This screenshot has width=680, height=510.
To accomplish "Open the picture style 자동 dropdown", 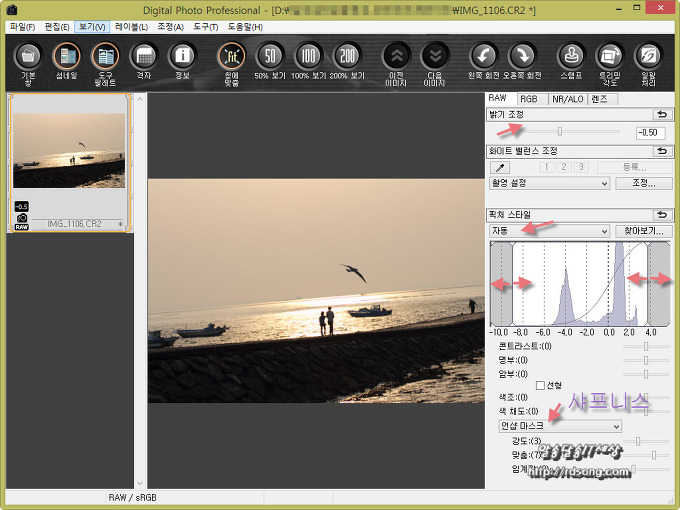I will 549,231.
